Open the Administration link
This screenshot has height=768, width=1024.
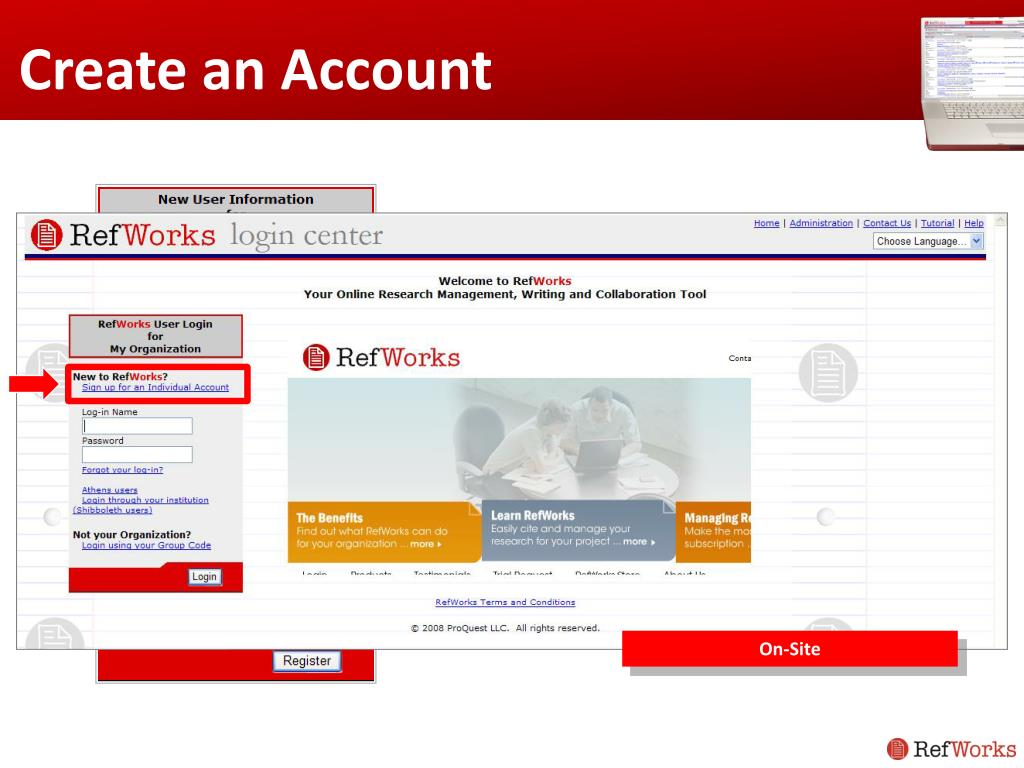pyautogui.click(x=821, y=223)
